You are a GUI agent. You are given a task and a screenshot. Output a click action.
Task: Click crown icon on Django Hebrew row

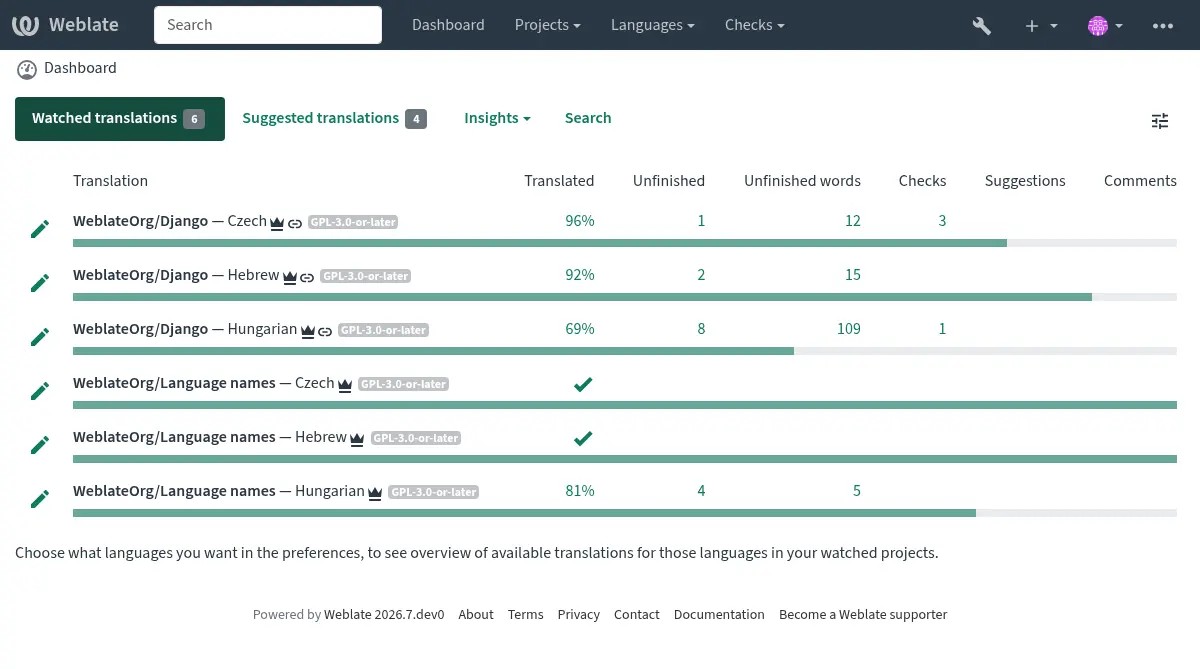click(289, 277)
